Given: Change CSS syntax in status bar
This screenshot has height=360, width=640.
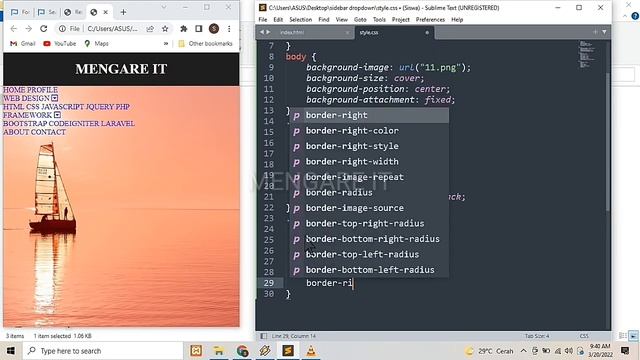Looking at the screenshot, I should [584, 336].
